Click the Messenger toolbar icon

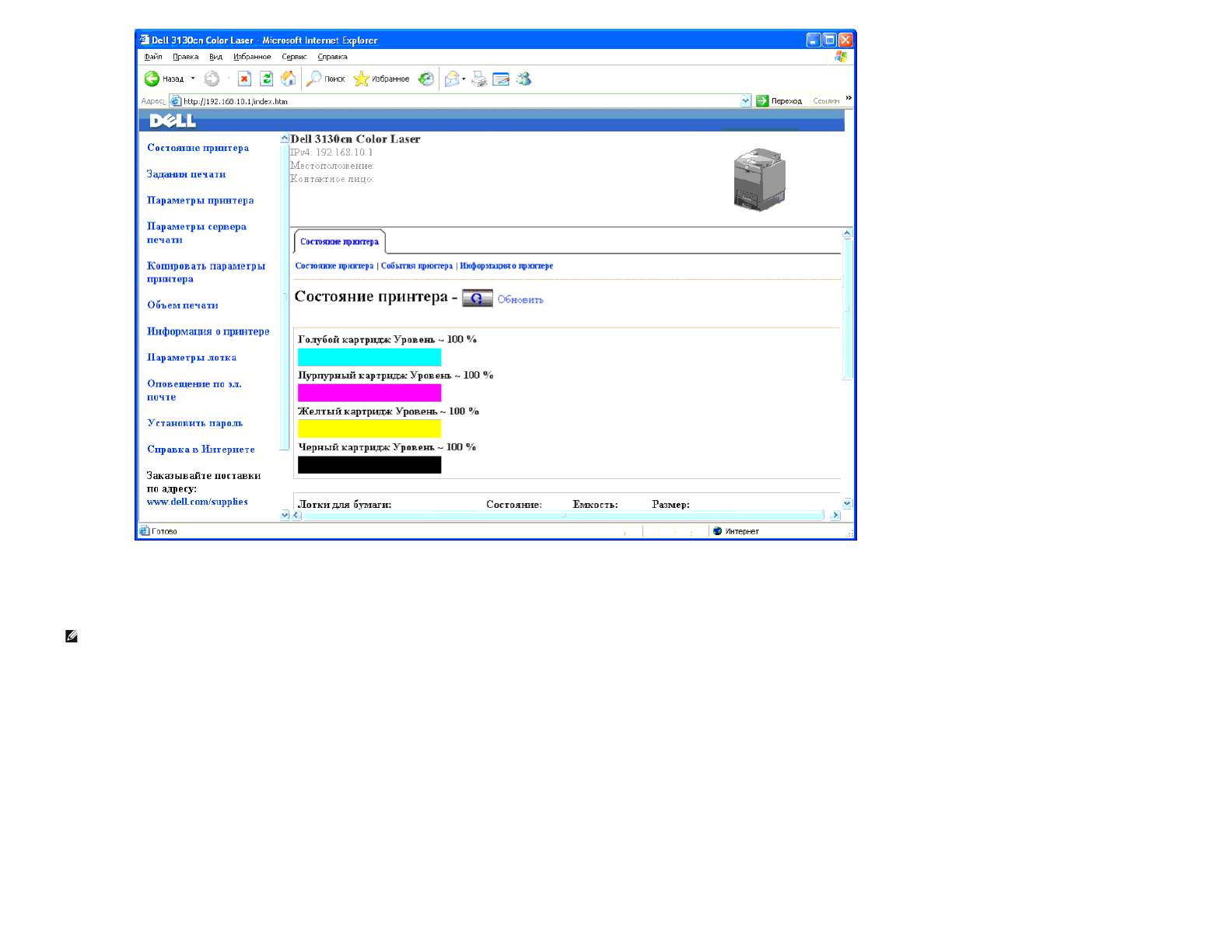coord(523,79)
